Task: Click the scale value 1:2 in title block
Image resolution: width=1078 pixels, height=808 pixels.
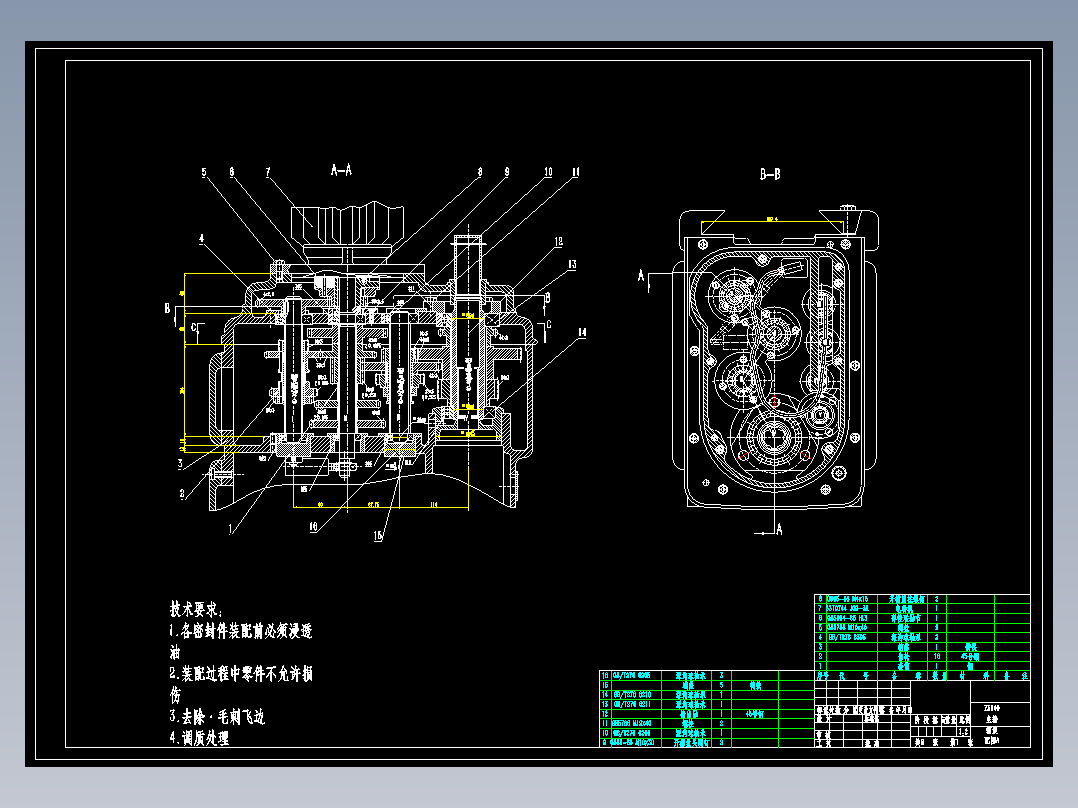Action: [961, 730]
